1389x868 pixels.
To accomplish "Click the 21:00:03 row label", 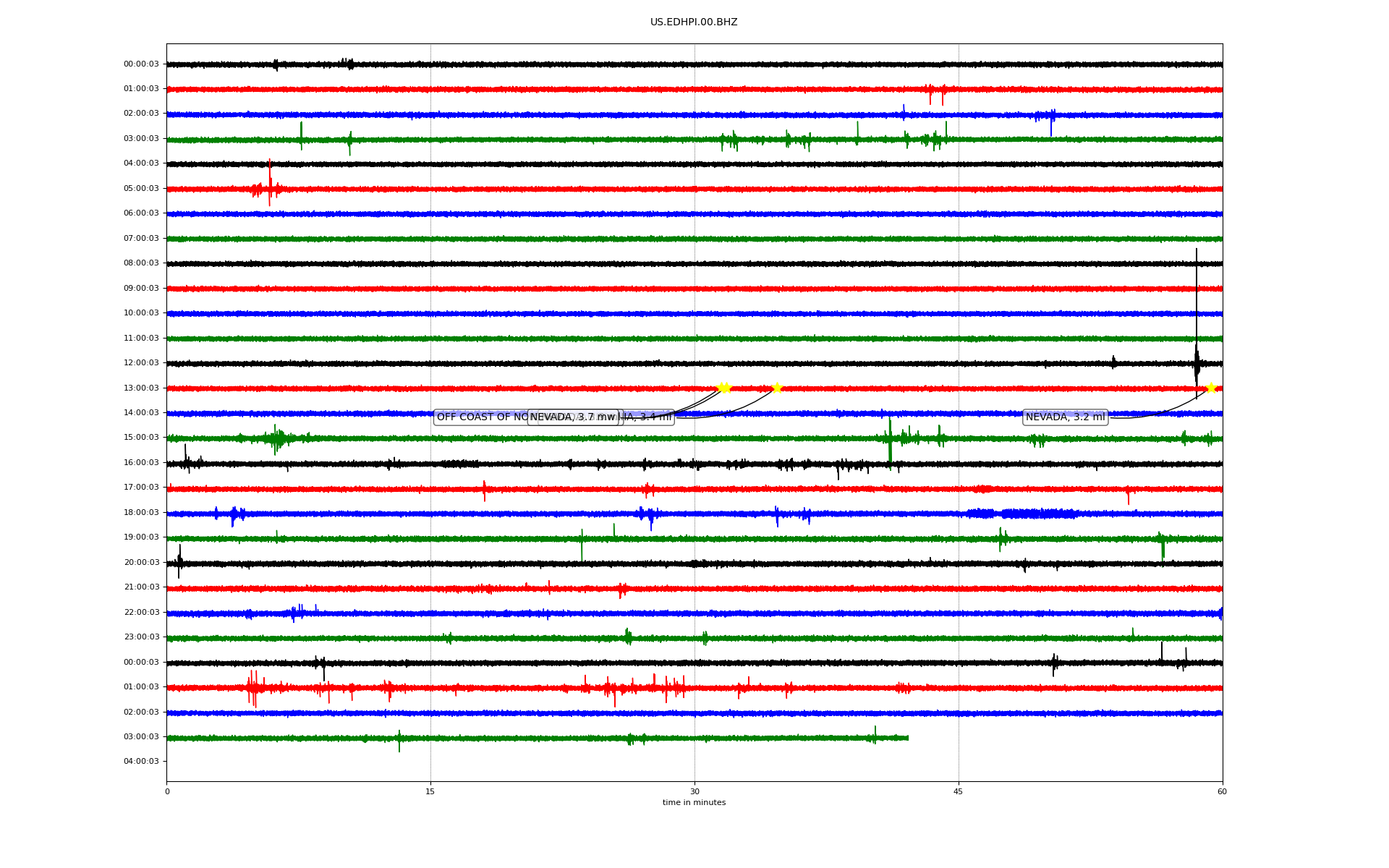I will pyautogui.click(x=141, y=587).
